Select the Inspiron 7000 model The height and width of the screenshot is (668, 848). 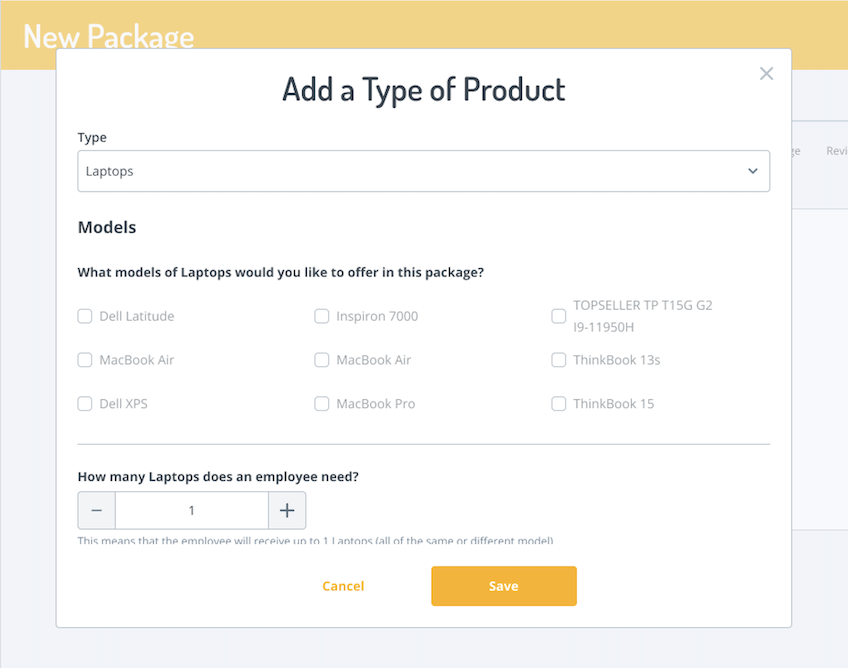point(322,316)
